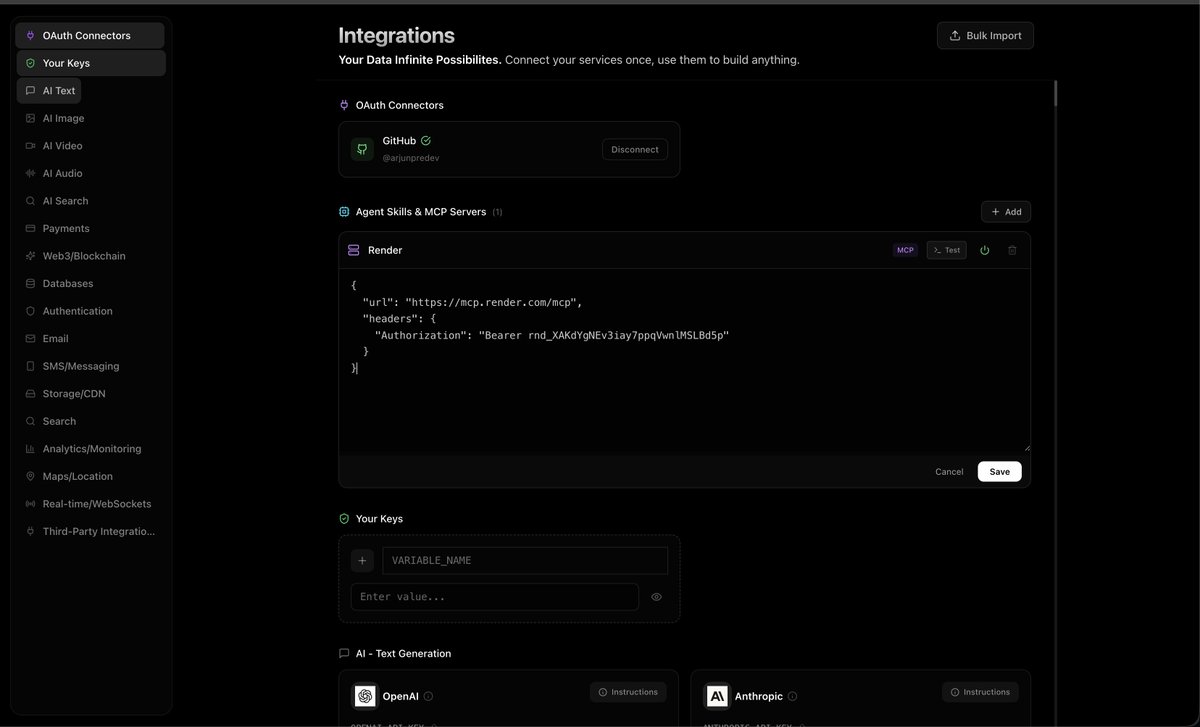Screen dimensions: 1200x727
Task: Add a new MCP server
Action: 1006,212
